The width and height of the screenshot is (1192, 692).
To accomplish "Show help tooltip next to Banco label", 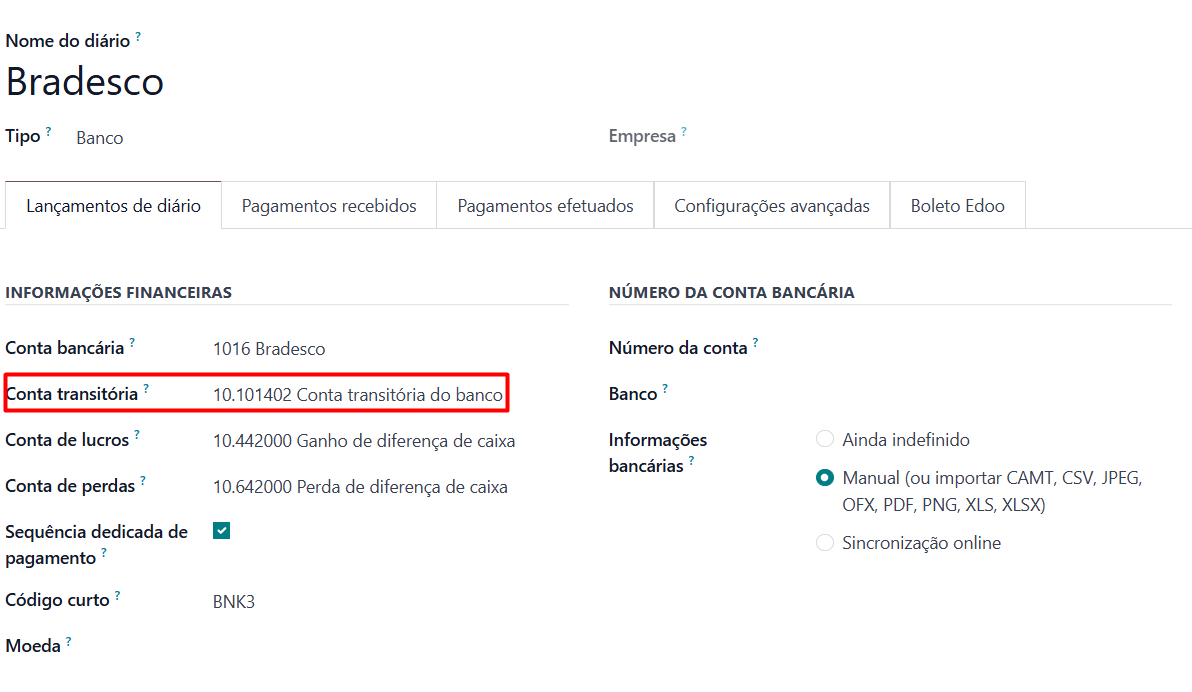I will coord(664,389).
